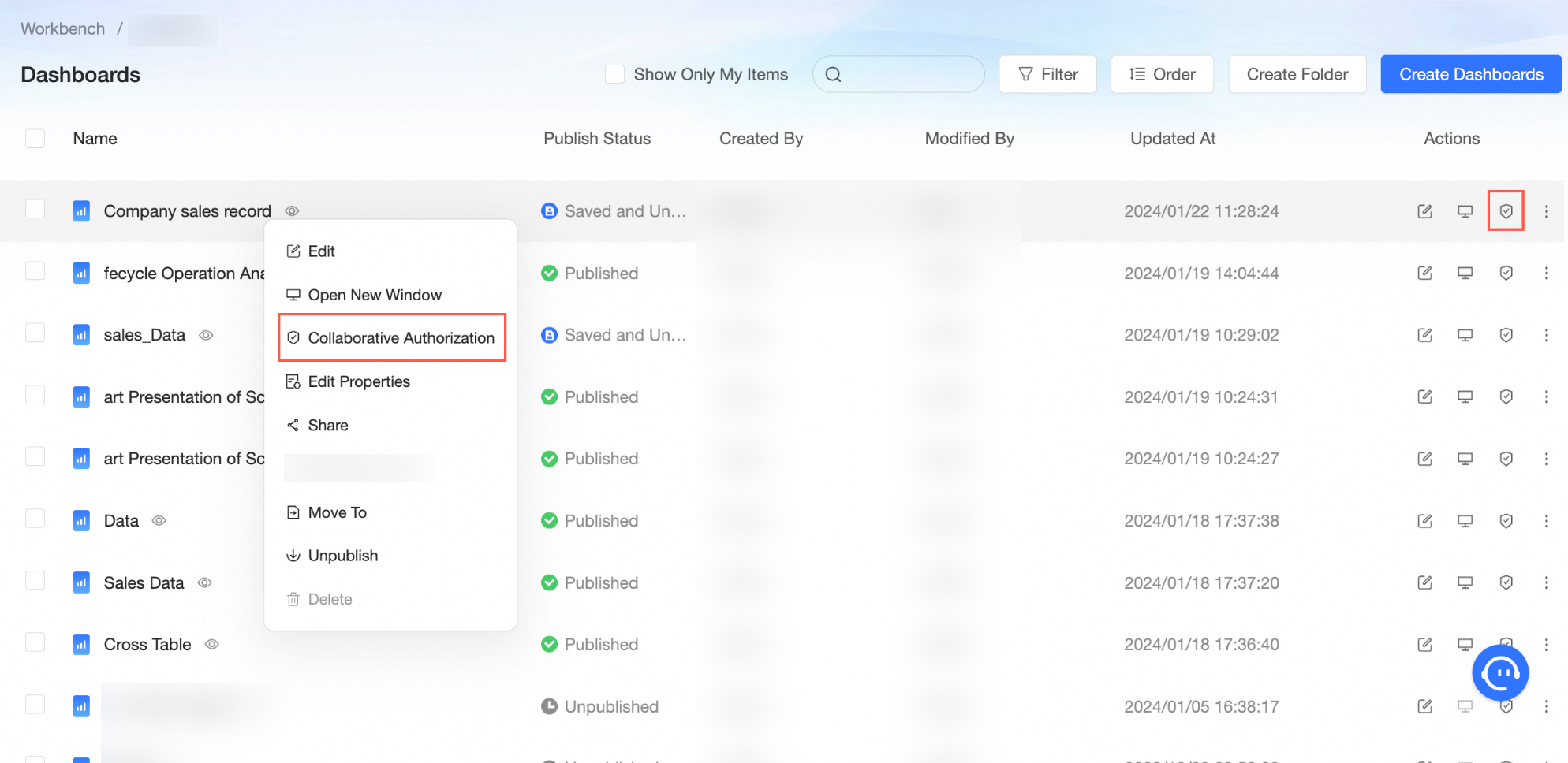Click shield icon for Sales Data row
Viewport: 1568px width, 763px height.
coord(1506,582)
